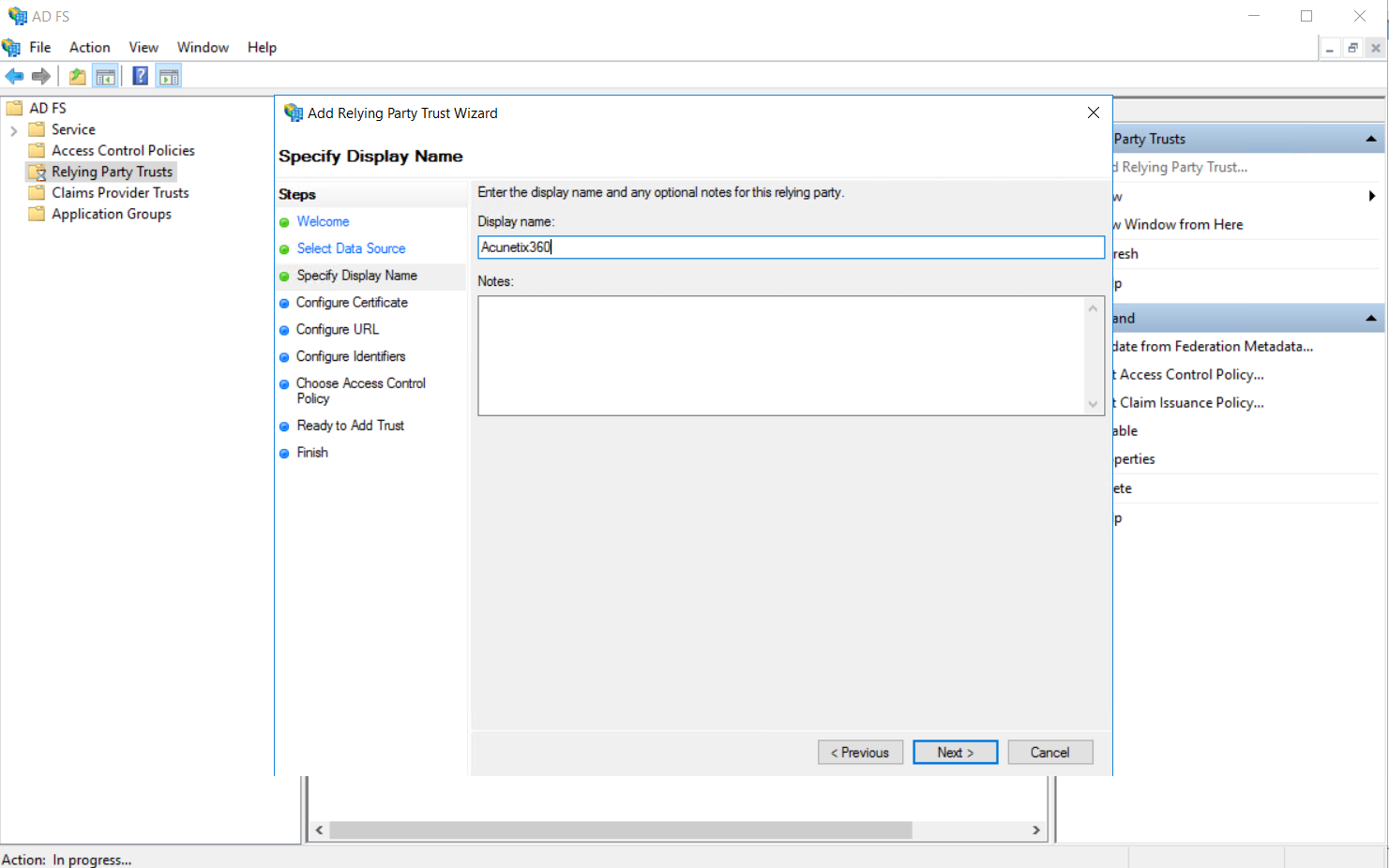Open the Help menu
The width and height of the screenshot is (1389, 868).
coord(262,47)
